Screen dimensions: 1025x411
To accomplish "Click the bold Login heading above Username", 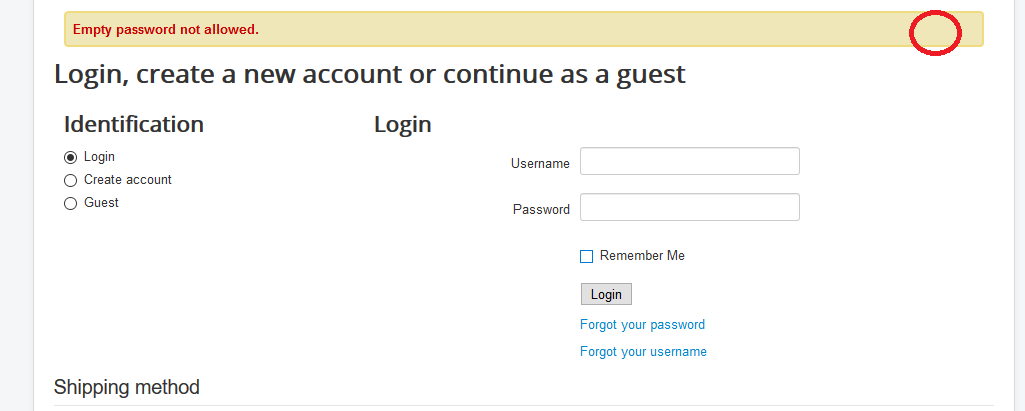I will pyautogui.click(x=403, y=124).
